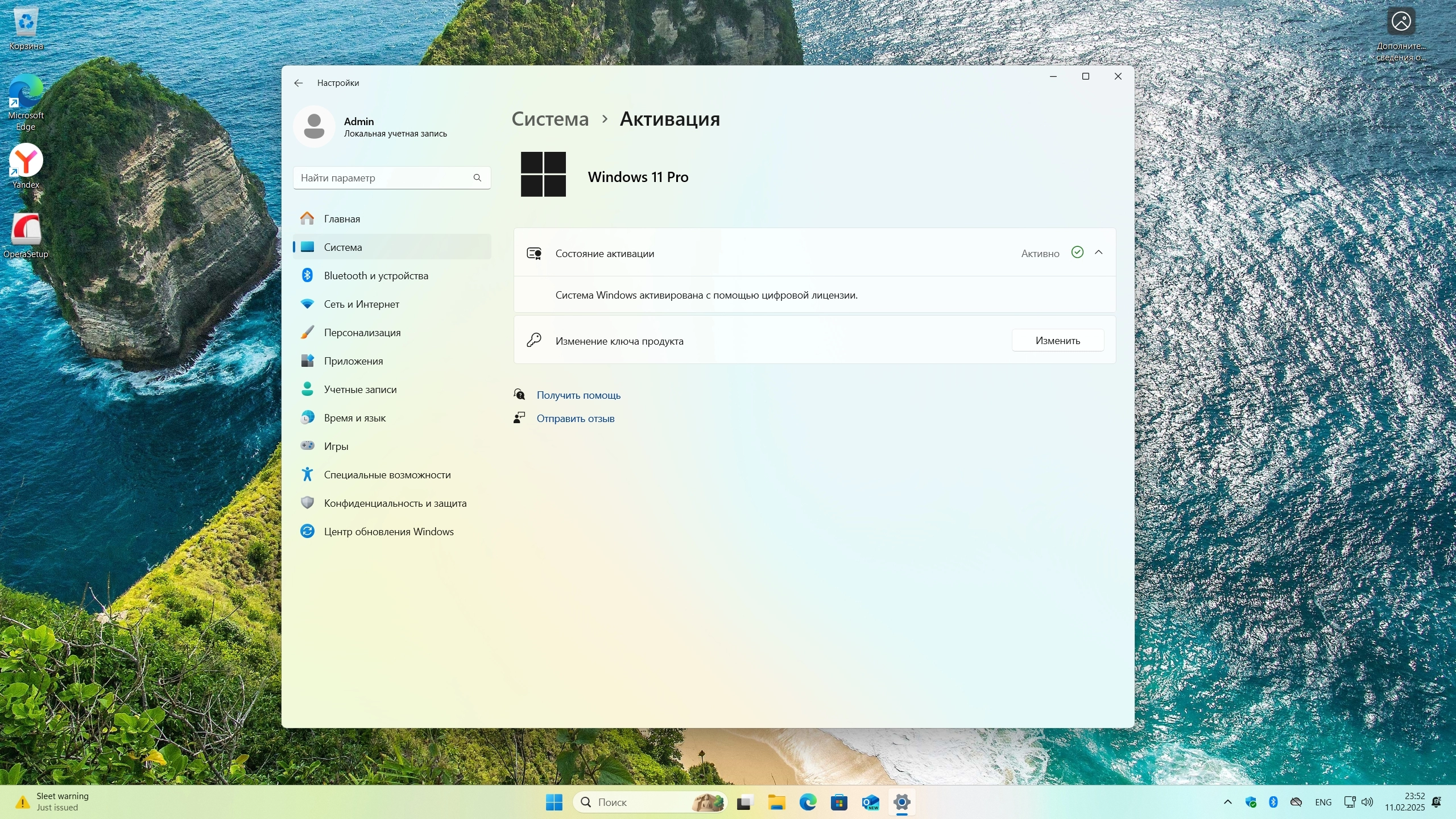Show hidden tray icons chevron
This screenshot has height=819, width=1456.
coord(1227,803)
